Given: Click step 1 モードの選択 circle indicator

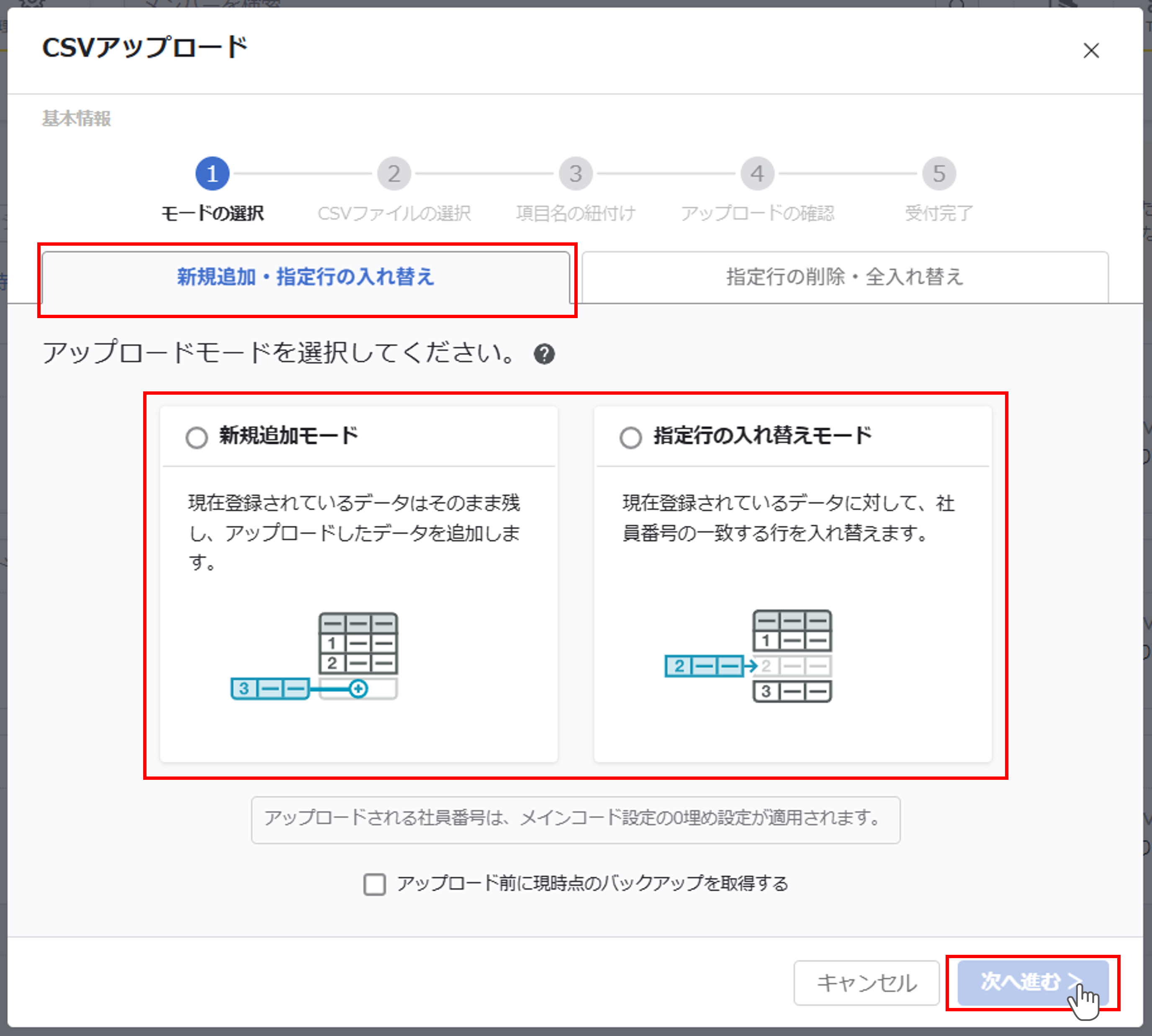Looking at the screenshot, I should (213, 174).
